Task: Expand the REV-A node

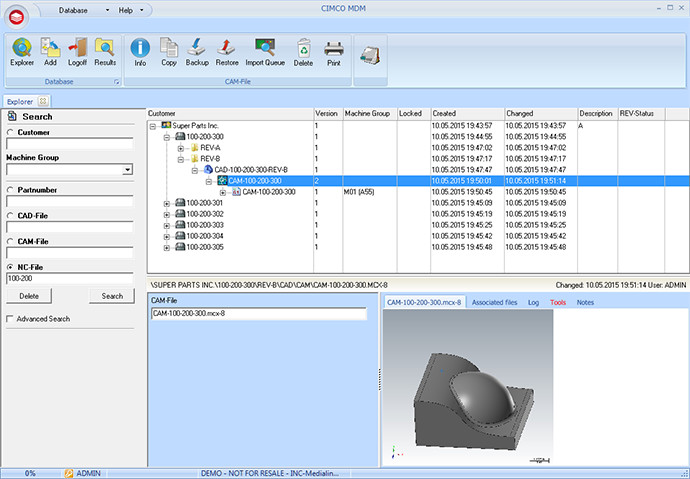Action: tap(181, 148)
